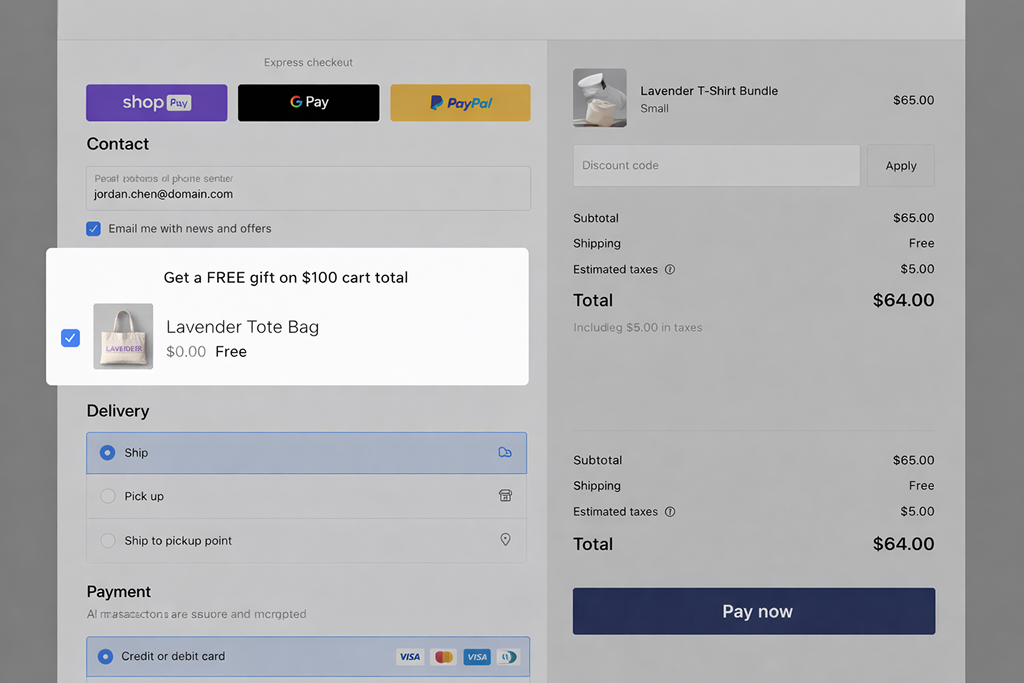1024x683 pixels.
Task: Select the Pick up delivery option
Action: coord(108,496)
